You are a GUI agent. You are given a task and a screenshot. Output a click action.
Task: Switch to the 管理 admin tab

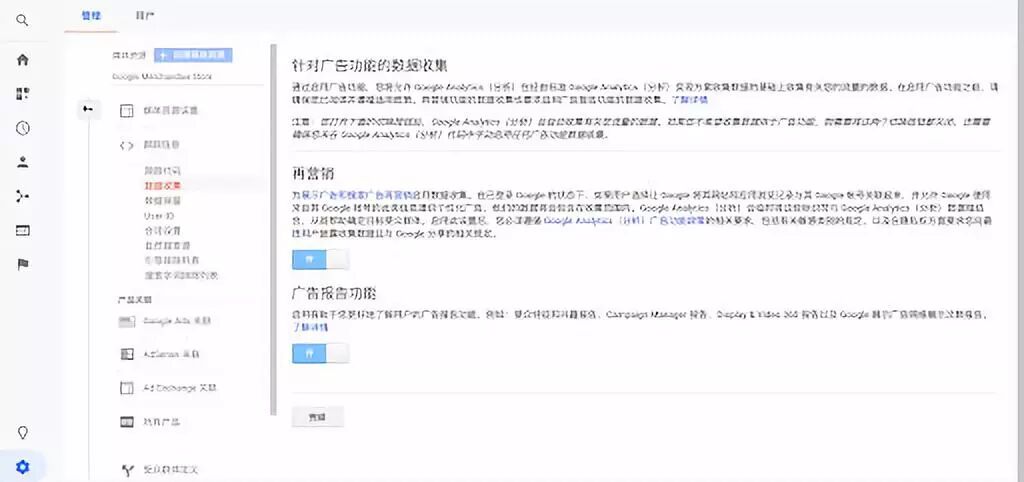(x=90, y=16)
